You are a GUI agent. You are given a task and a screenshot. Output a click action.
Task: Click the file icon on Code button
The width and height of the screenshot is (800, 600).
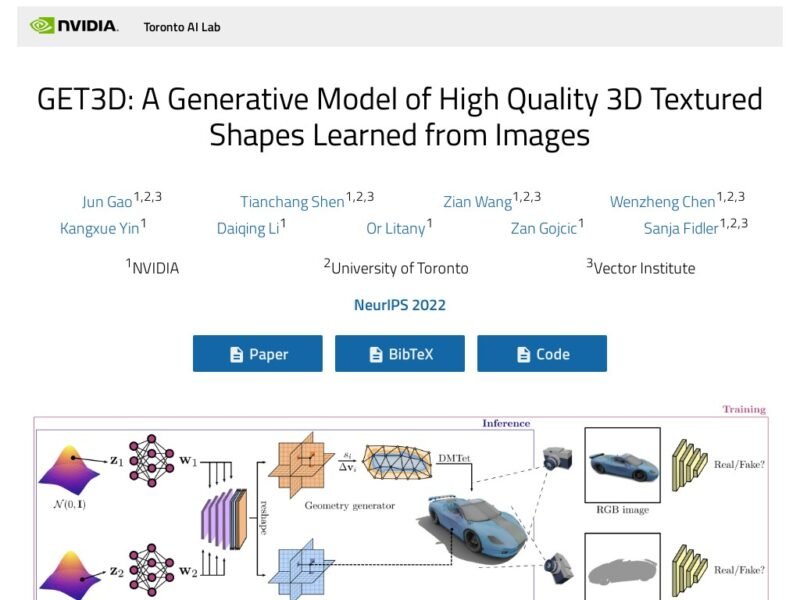(523, 354)
